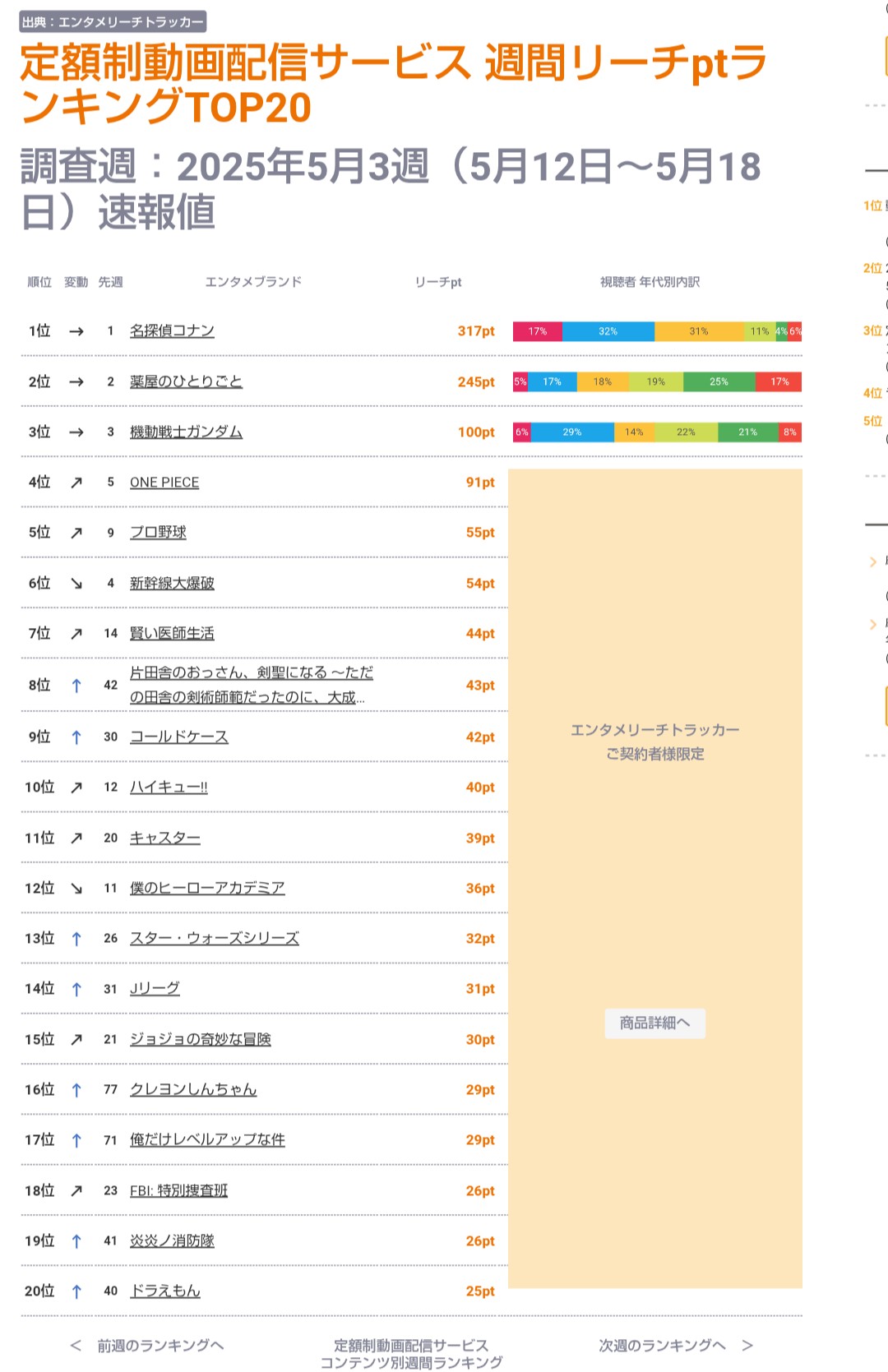Viewport: 888px width, 1372px height.
Task: Click the down-right arrow in 12位 row
Action: (x=76, y=889)
